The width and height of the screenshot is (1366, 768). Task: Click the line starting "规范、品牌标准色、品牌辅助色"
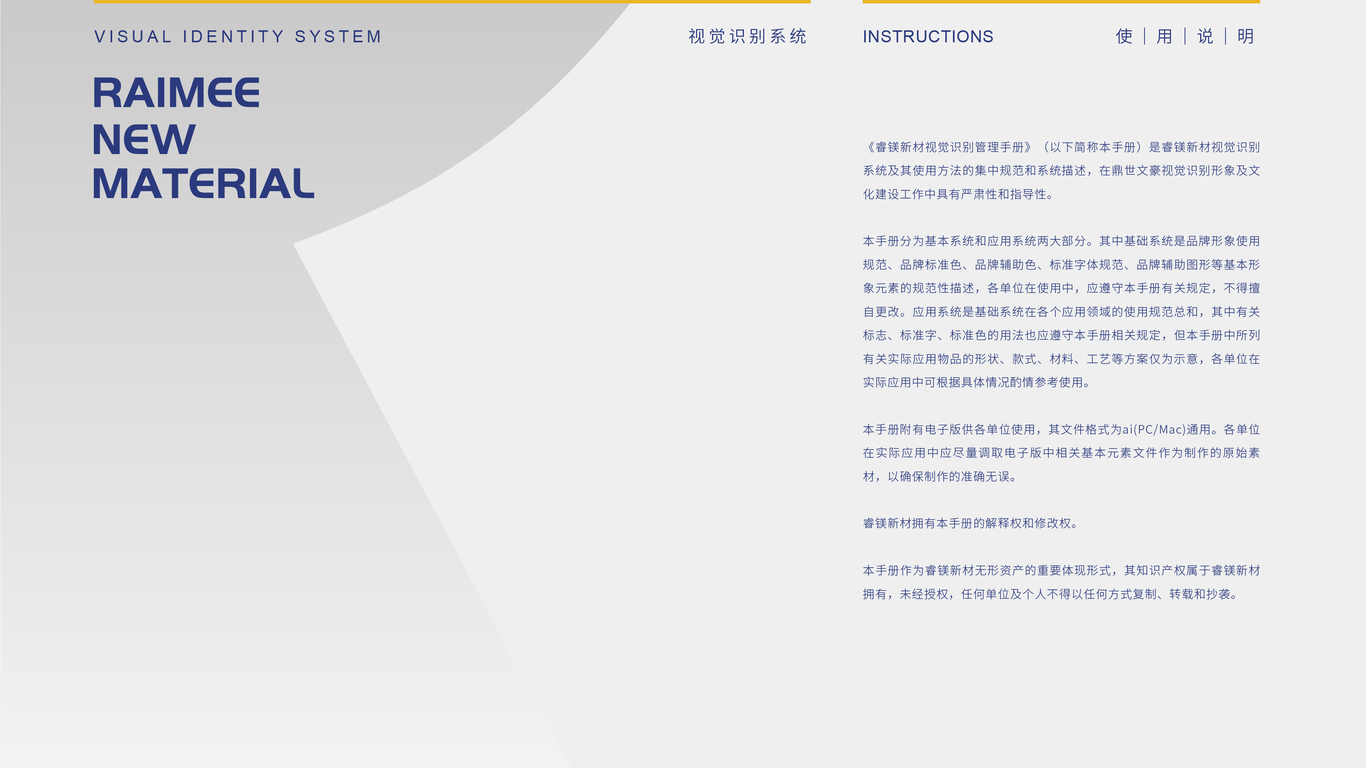tap(1061, 265)
